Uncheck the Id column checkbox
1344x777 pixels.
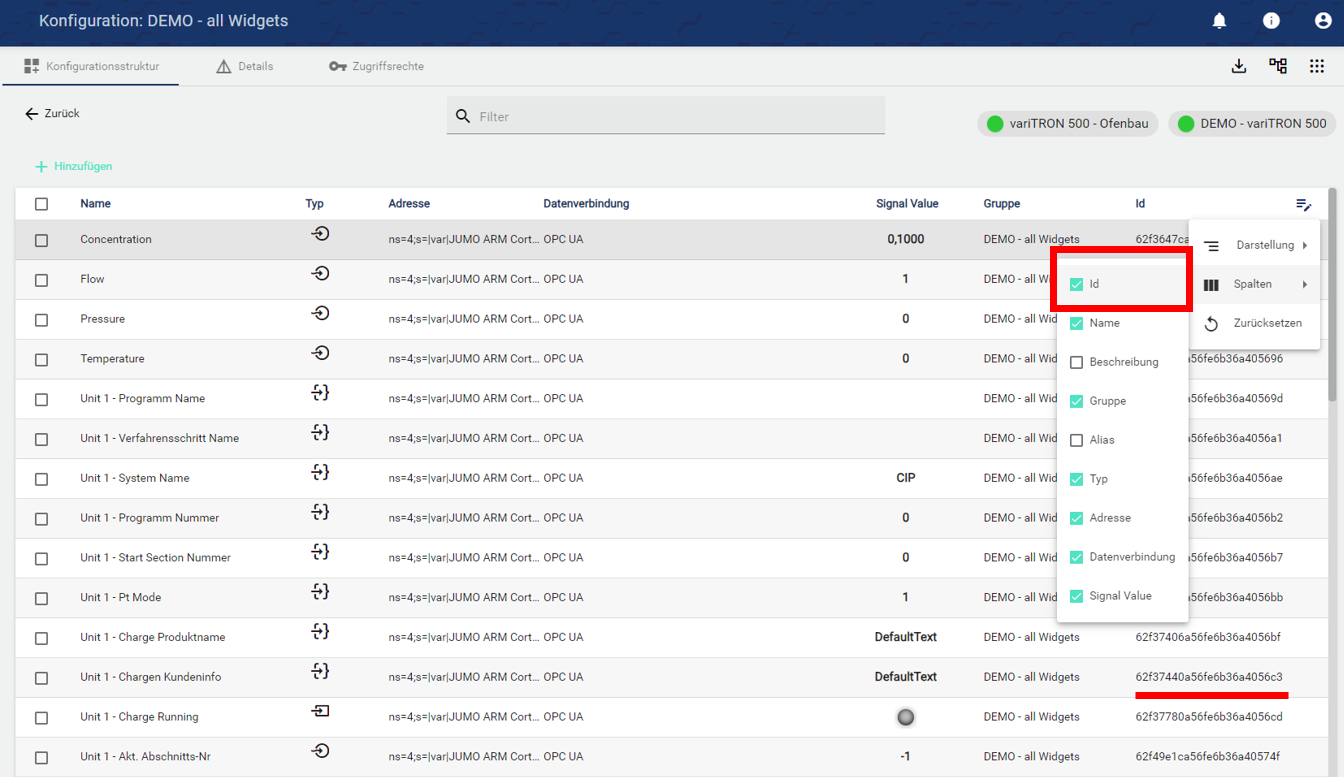tap(1077, 285)
